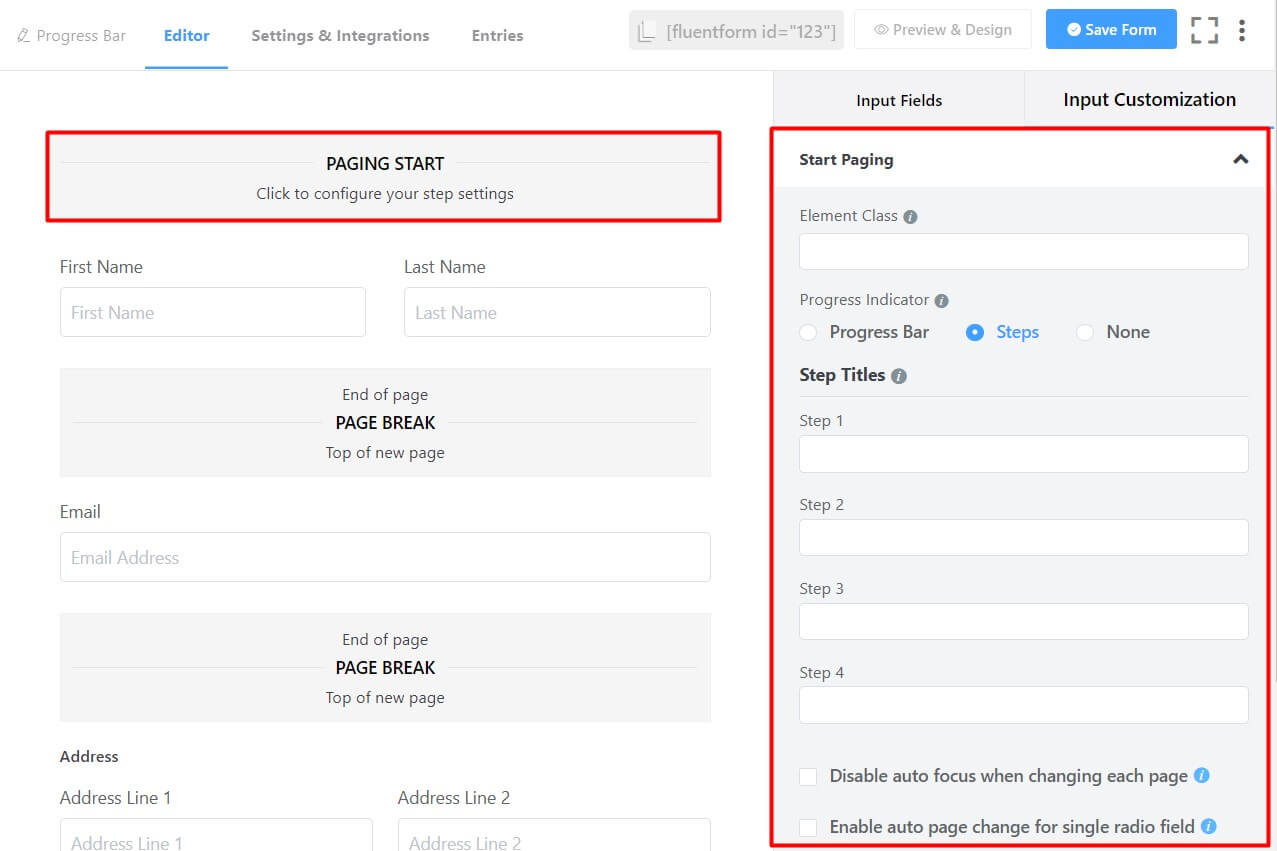Image resolution: width=1277 pixels, height=851 pixels.
Task: Click inside the Step 1 title field
Action: (1023, 453)
